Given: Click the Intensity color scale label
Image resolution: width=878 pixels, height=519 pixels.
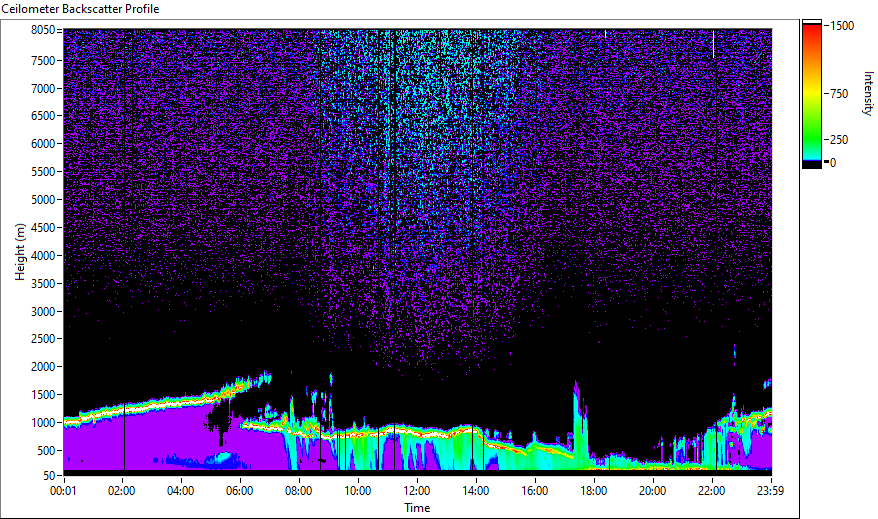Looking at the screenshot, I should tap(868, 93).
